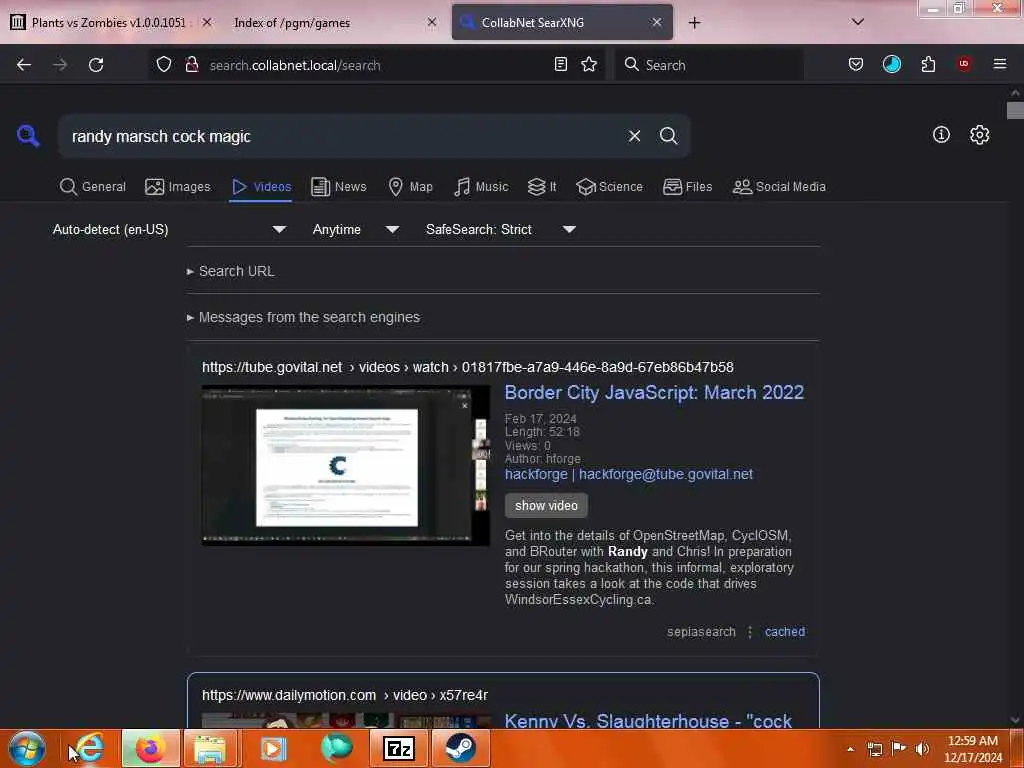Select the News search category

tap(339, 187)
